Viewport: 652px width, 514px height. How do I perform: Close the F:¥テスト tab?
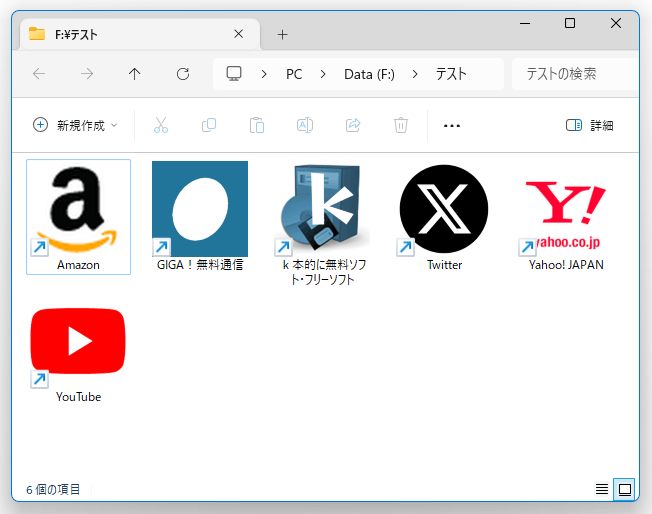point(239,34)
